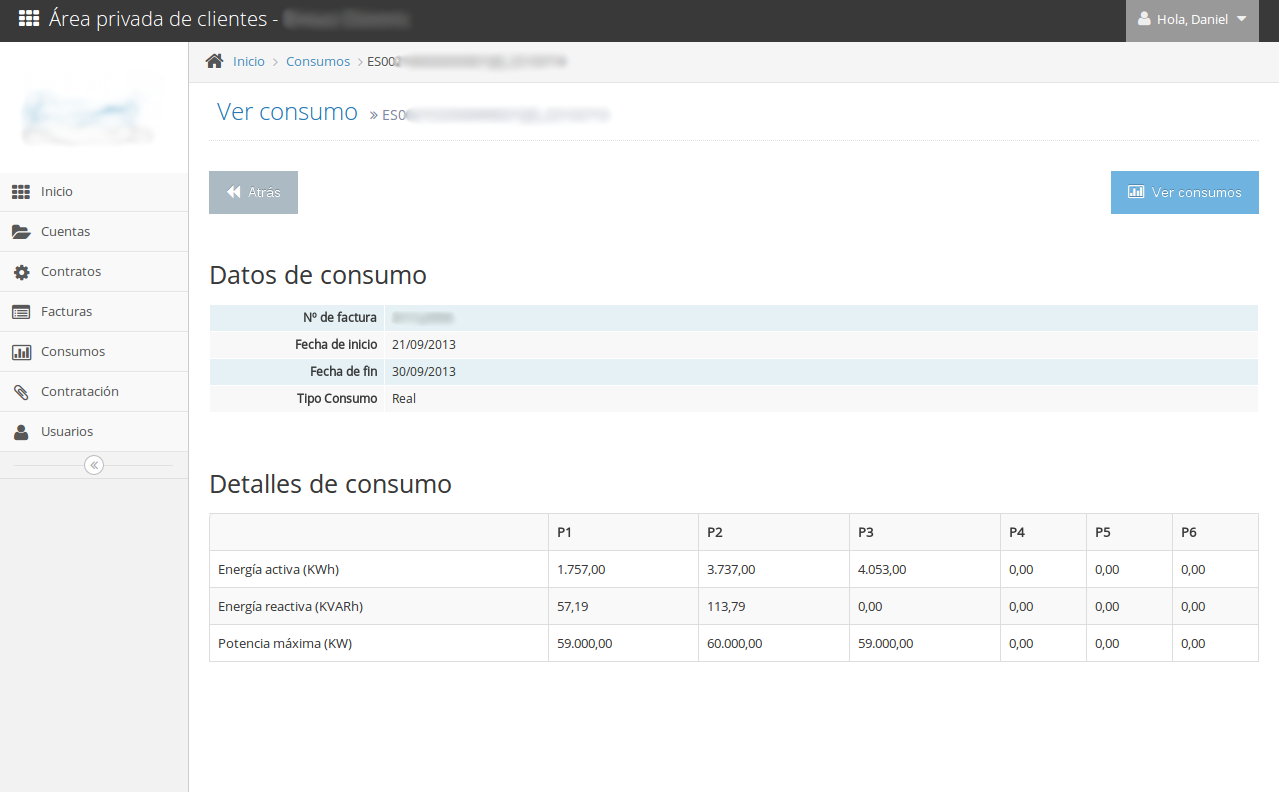Collapse the sidebar with the chevron button
Viewport: 1279px width, 792px height.
point(93,464)
